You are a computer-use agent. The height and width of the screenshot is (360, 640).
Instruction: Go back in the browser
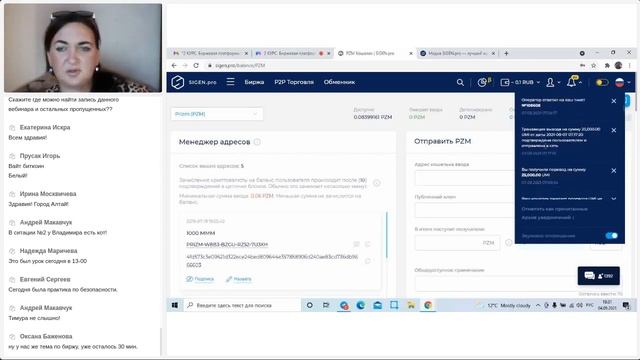point(174,65)
